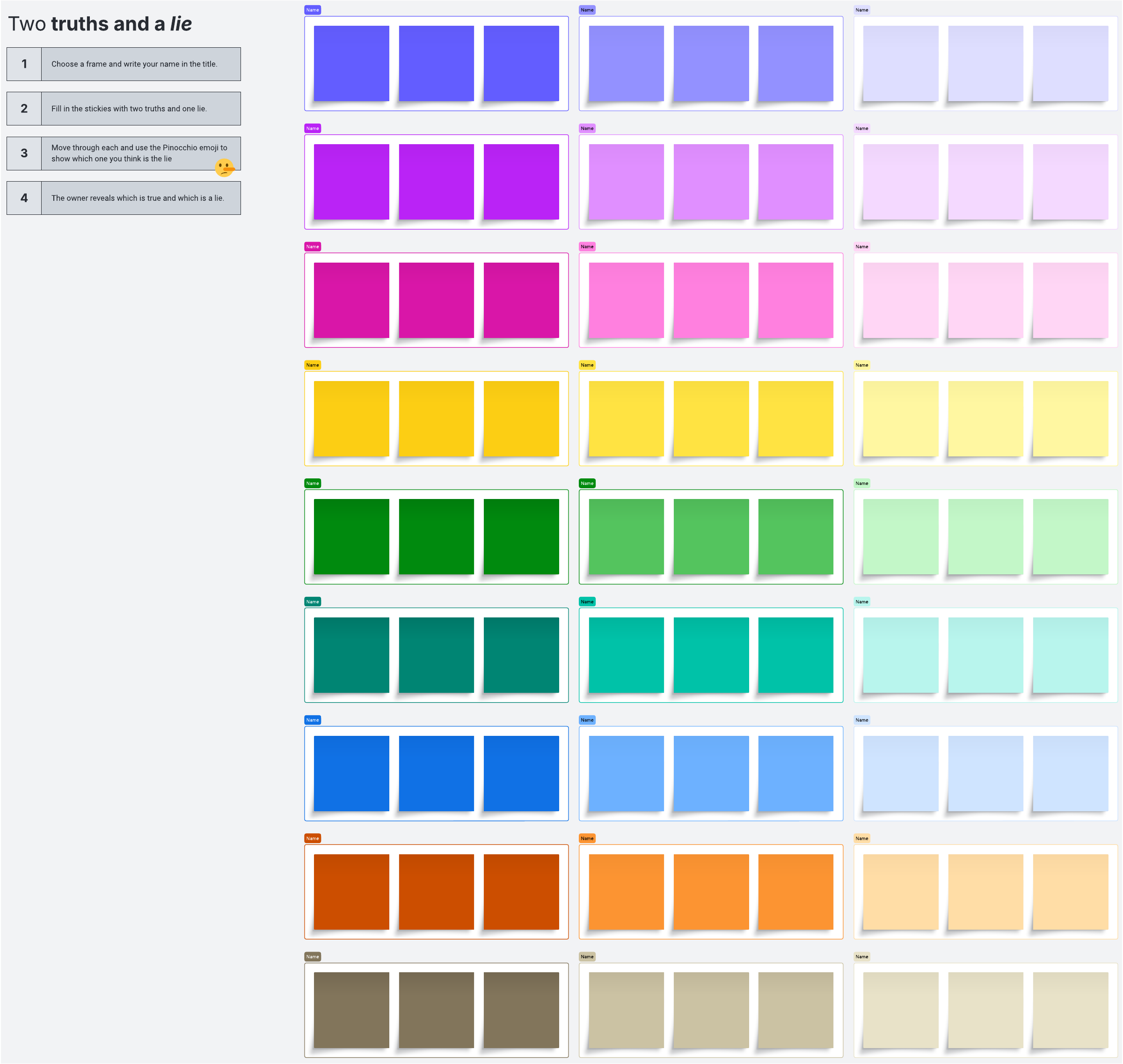Select the first dark brown sticky note
1123x1064 pixels.
pos(351,1010)
